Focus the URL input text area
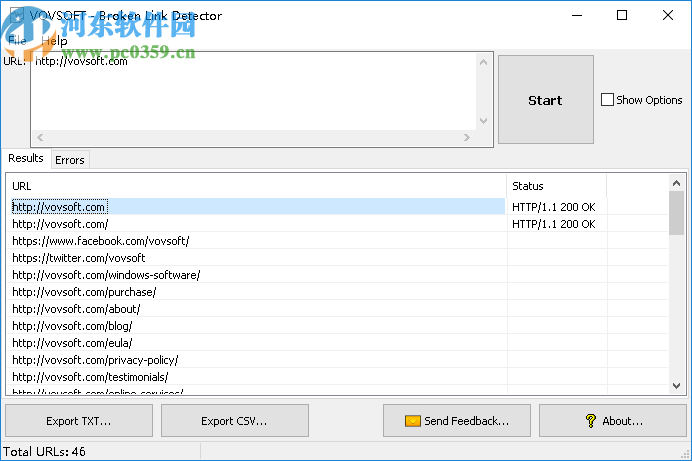The width and height of the screenshot is (692, 461). pos(253,91)
